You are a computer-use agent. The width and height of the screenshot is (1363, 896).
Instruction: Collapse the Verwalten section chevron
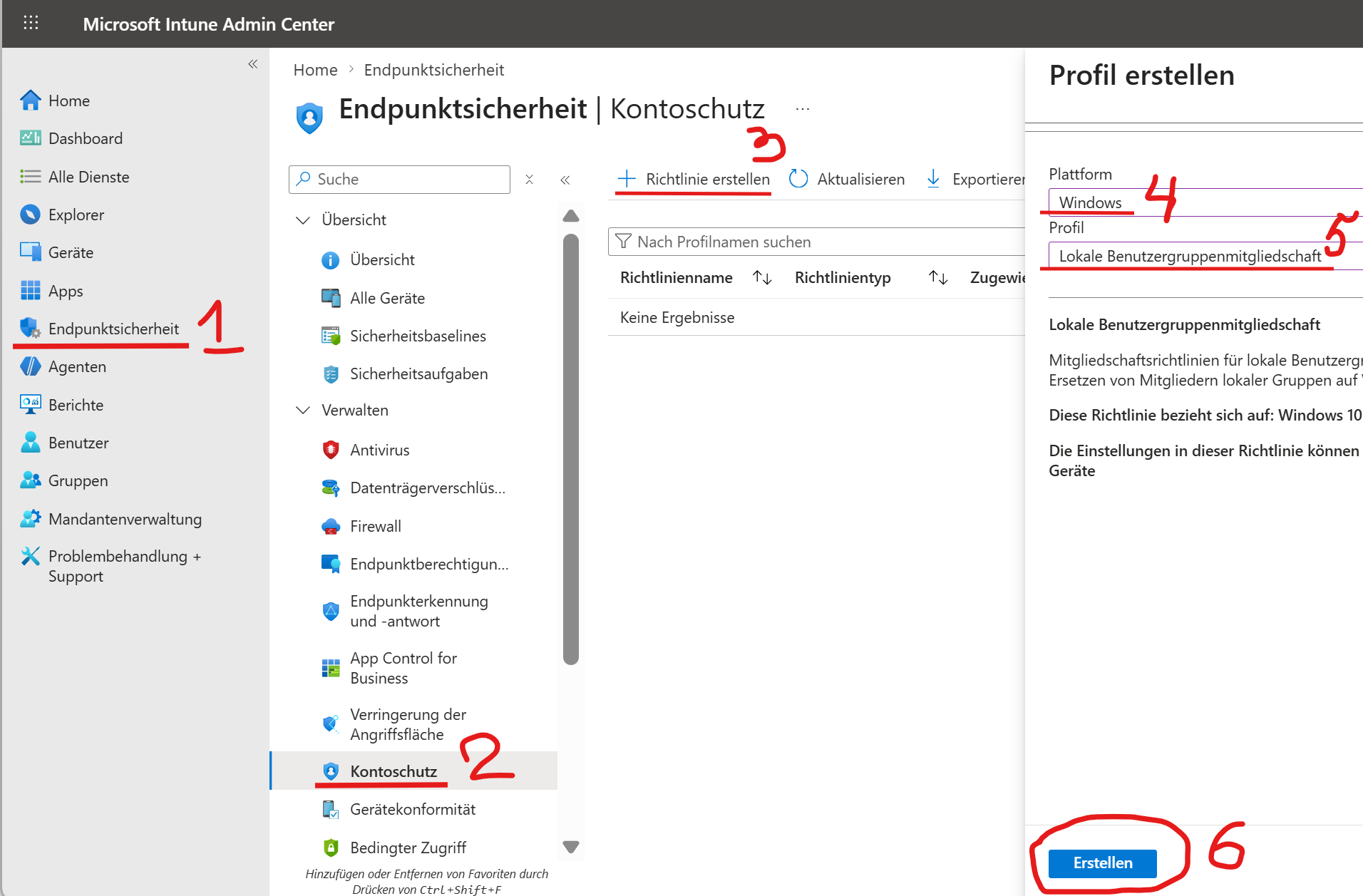(x=303, y=410)
